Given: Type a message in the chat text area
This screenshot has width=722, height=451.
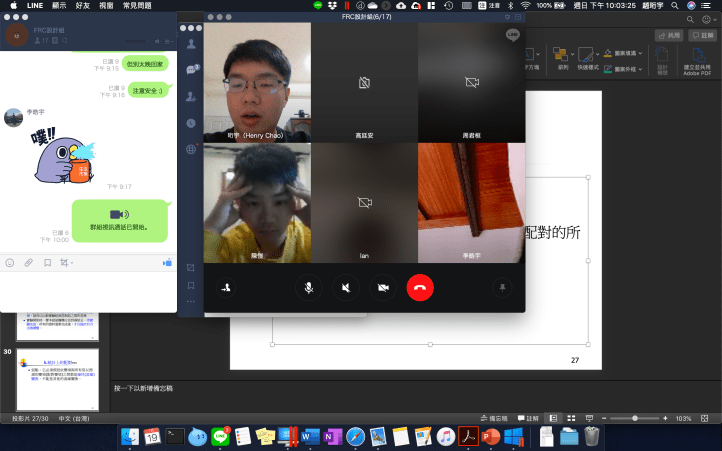Looking at the screenshot, I should (88, 291).
